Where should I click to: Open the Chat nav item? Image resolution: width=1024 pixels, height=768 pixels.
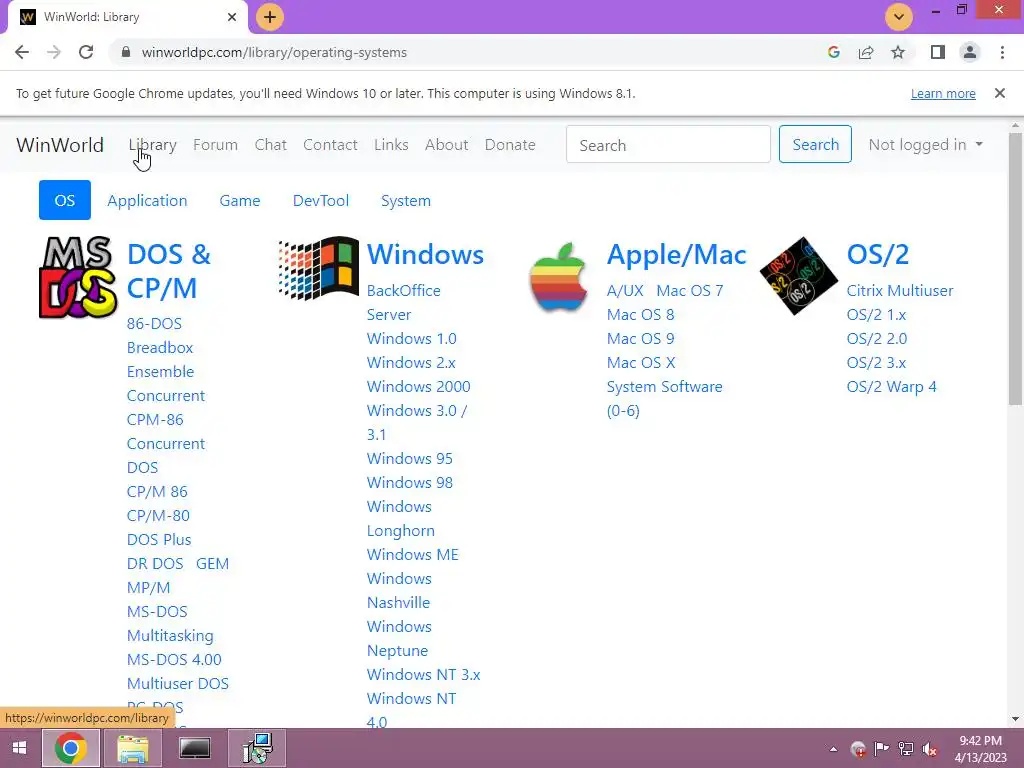click(270, 144)
